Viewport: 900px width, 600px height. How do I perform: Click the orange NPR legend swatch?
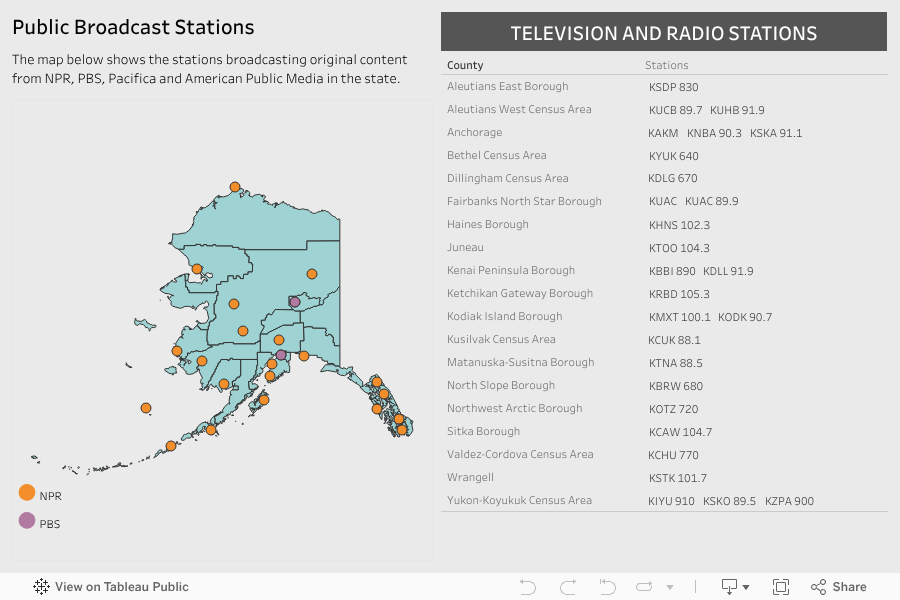point(28,493)
